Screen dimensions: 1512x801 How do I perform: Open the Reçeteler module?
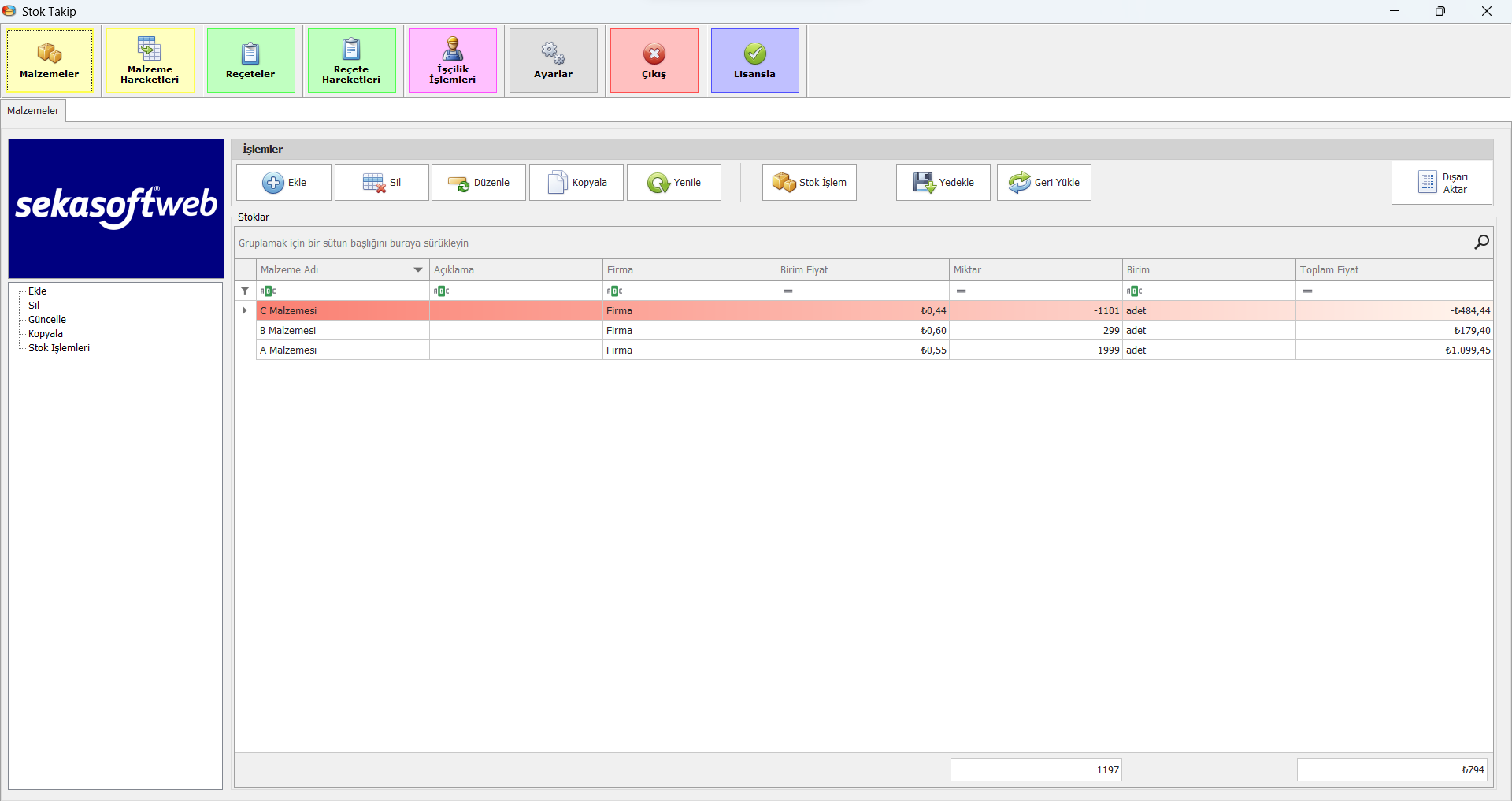[x=250, y=61]
